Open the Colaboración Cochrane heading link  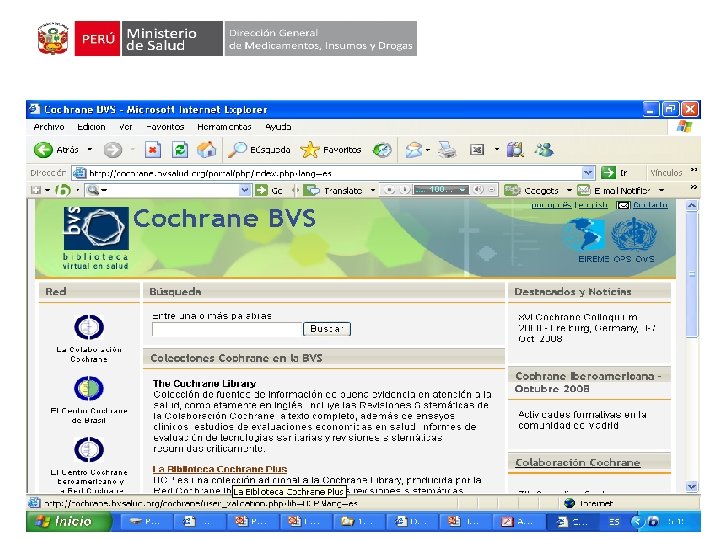pos(578,462)
